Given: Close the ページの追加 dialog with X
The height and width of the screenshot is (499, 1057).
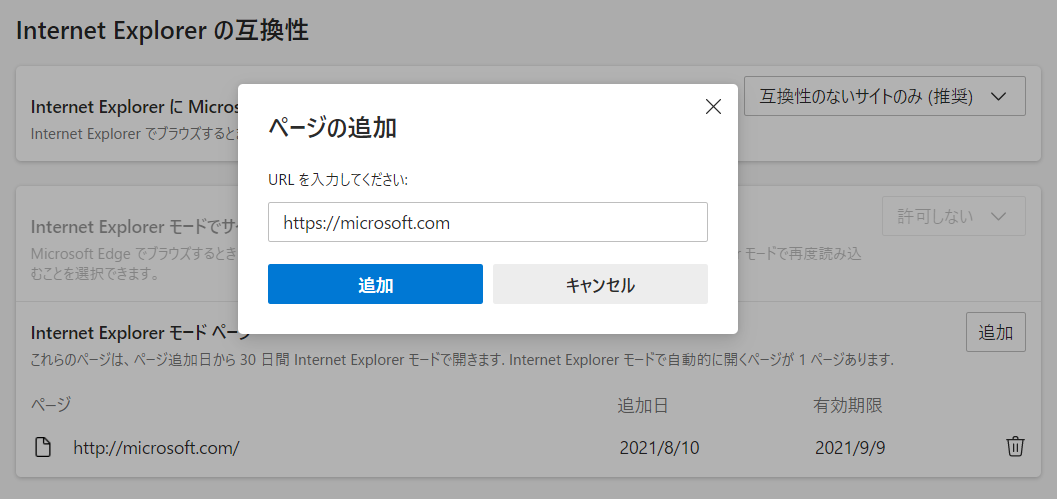Looking at the screenshot, I should tap(713, 107).
